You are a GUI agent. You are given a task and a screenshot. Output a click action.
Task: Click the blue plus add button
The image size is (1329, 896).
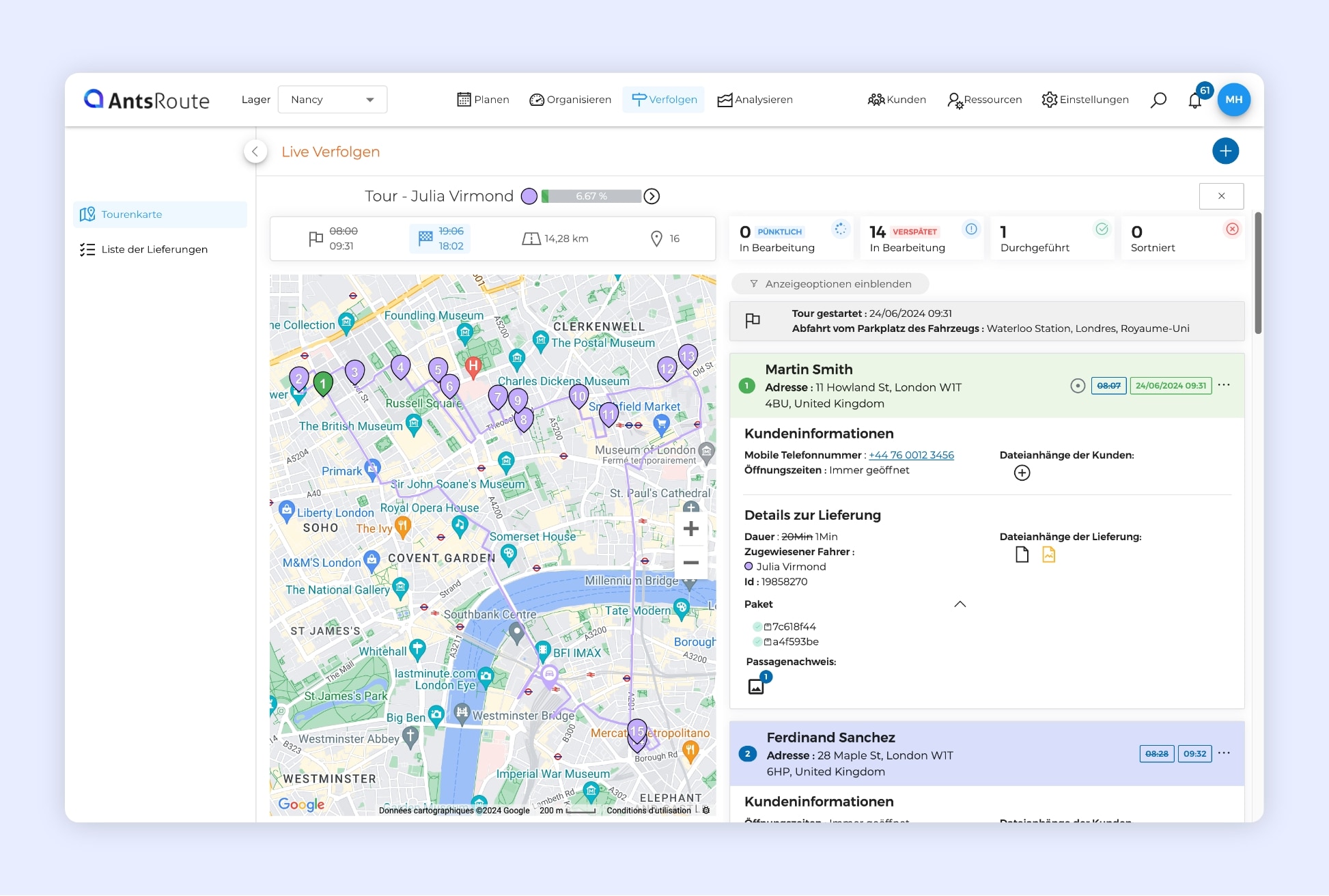(1225, 151)
